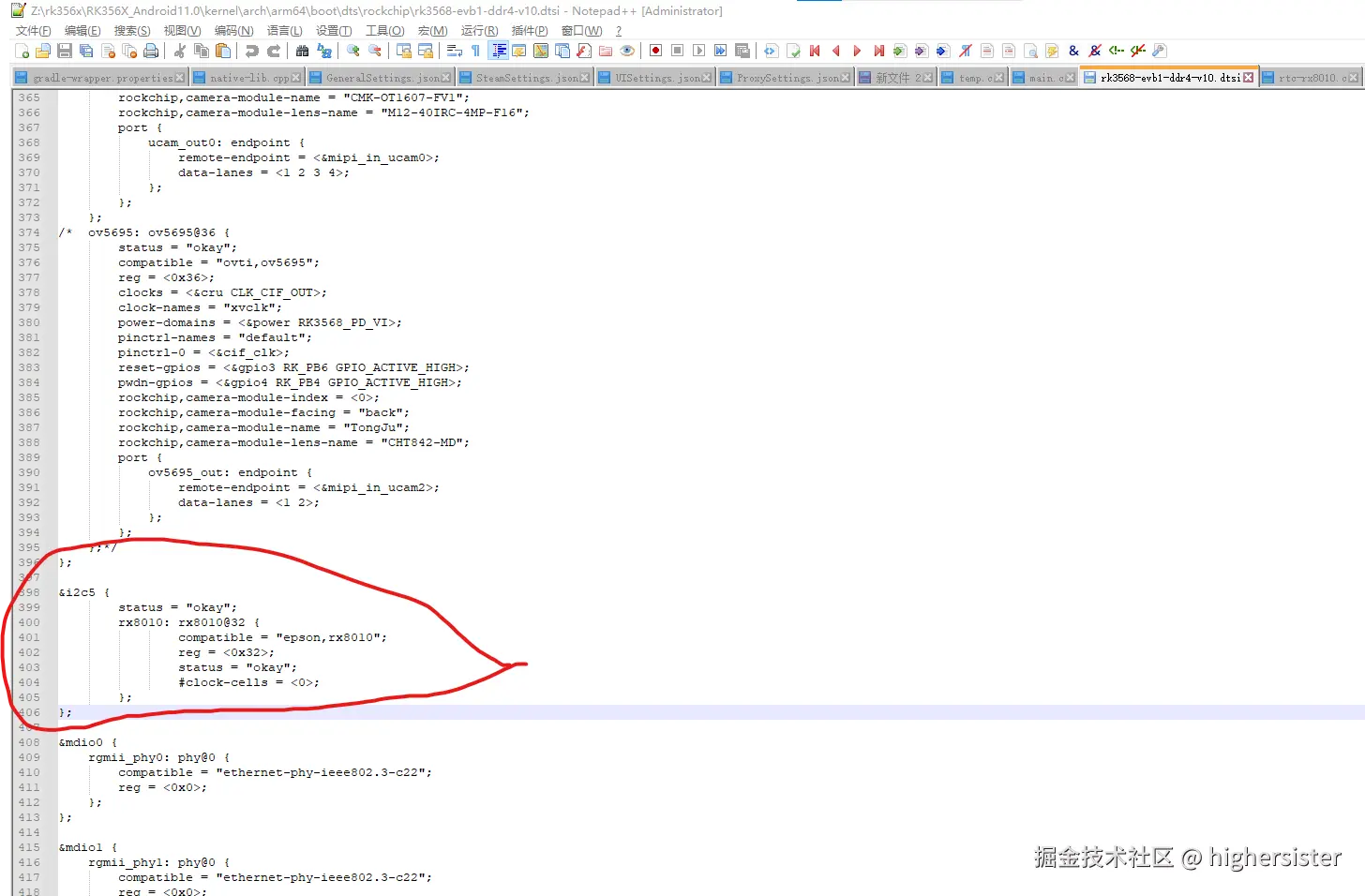Viewport: 1365px width, 896px height.
Task: Click the Print toolbar icon
Action: (151, 51)
